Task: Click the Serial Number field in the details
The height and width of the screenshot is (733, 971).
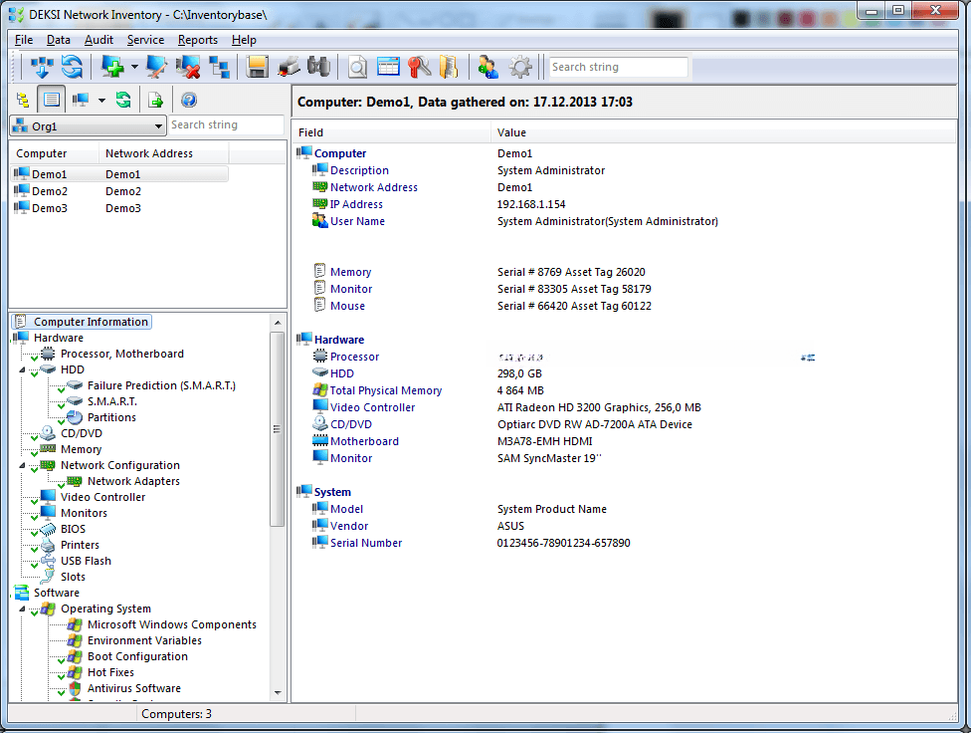Action: 365,543
